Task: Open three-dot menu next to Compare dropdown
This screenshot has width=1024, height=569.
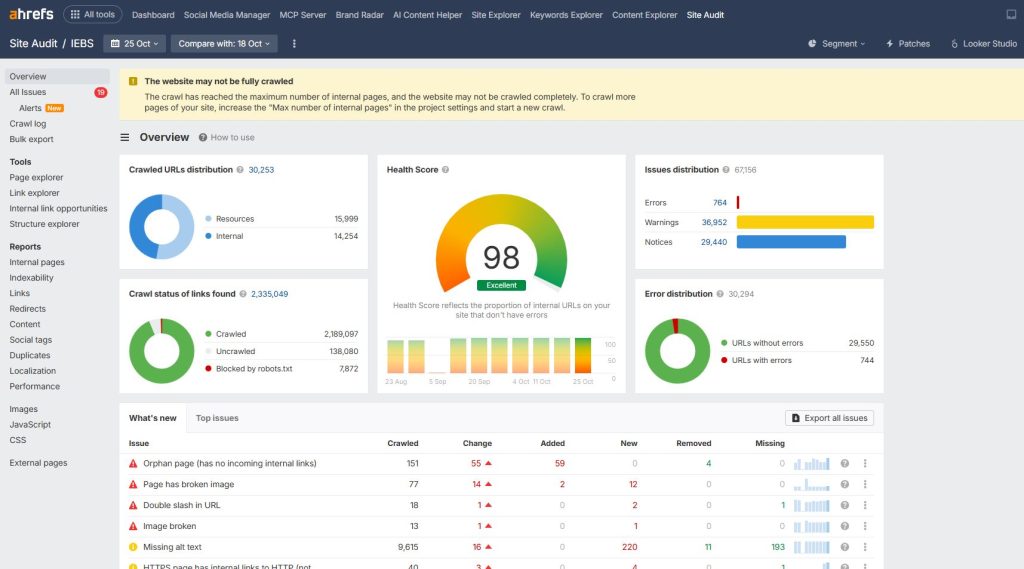Action: click(294, 44)
